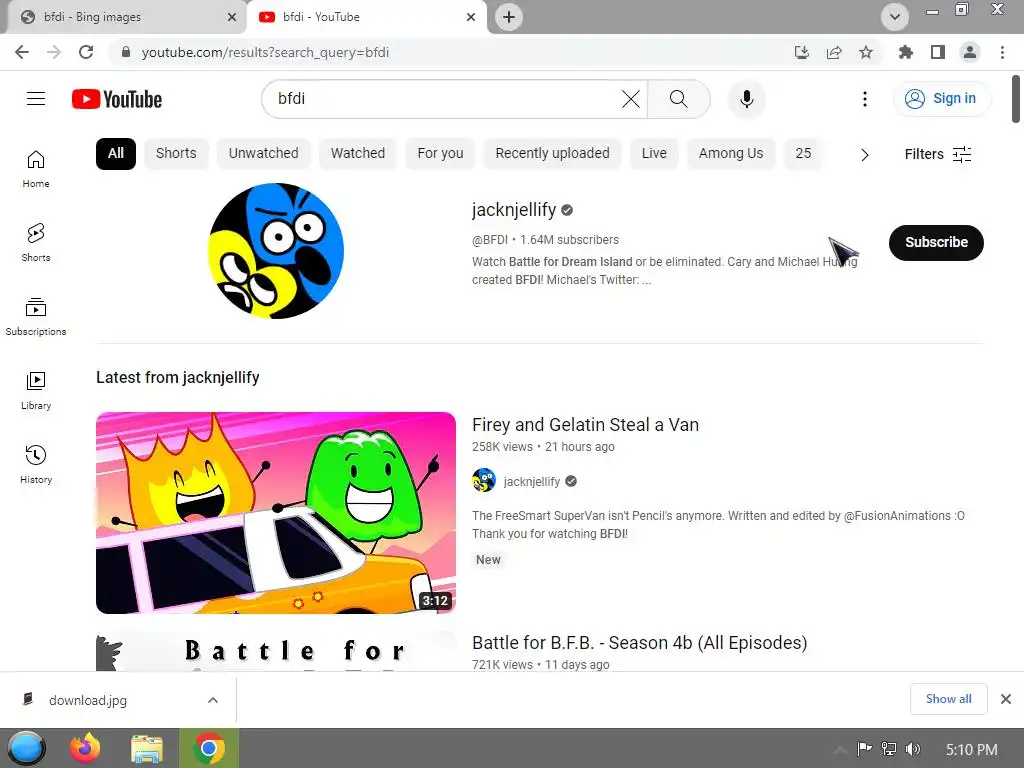
Task: Open Subscriptions in the sidebar
Action: [36, 317]
